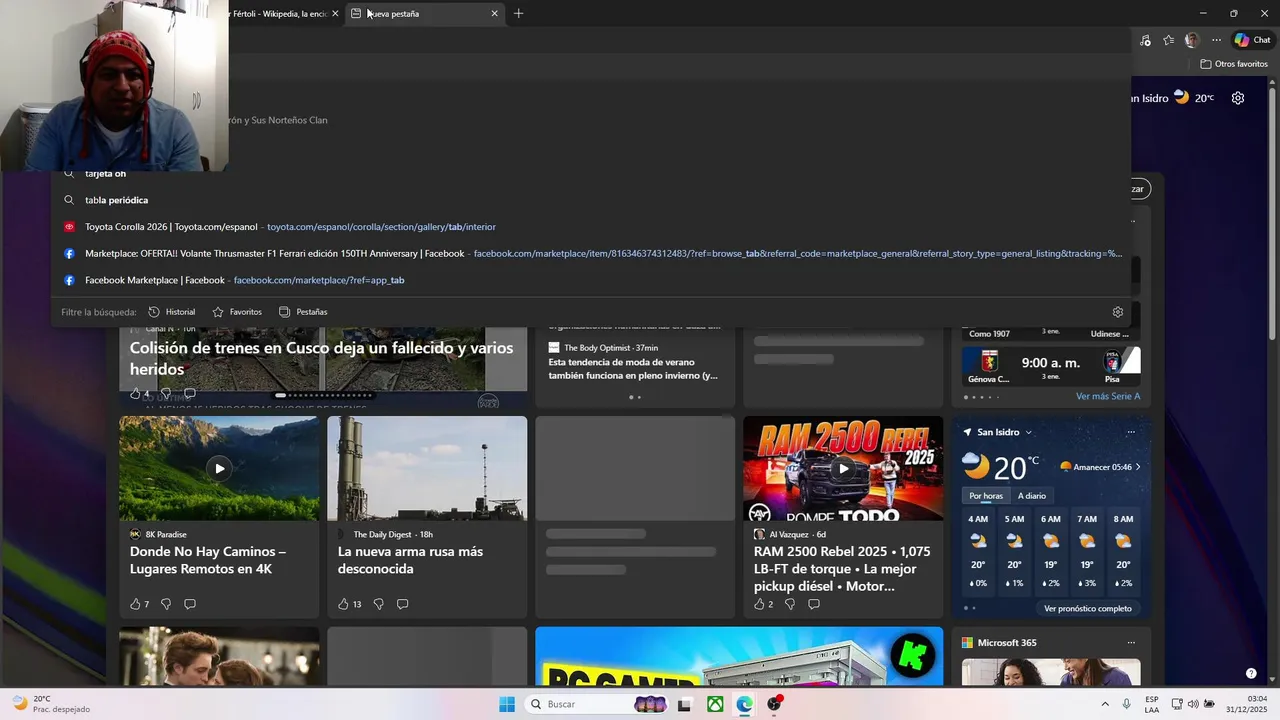Image resolution: width=1280 pixels, height=720 pixels.
Task: Click the new tab plus button
Action: 518,14
